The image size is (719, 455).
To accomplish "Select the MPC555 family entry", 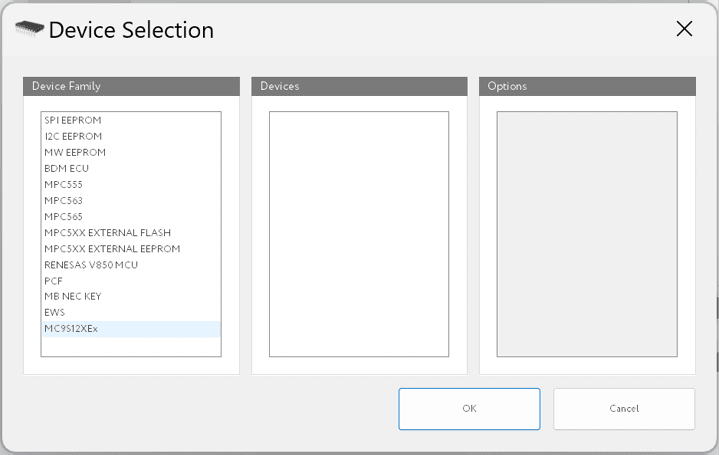I will coord(64,184).
